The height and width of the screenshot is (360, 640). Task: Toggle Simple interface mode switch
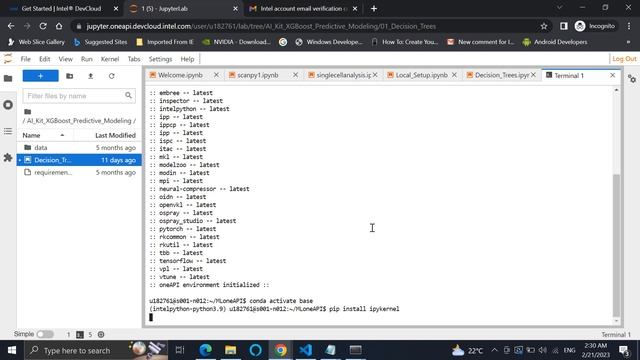(x=45, y=334)
